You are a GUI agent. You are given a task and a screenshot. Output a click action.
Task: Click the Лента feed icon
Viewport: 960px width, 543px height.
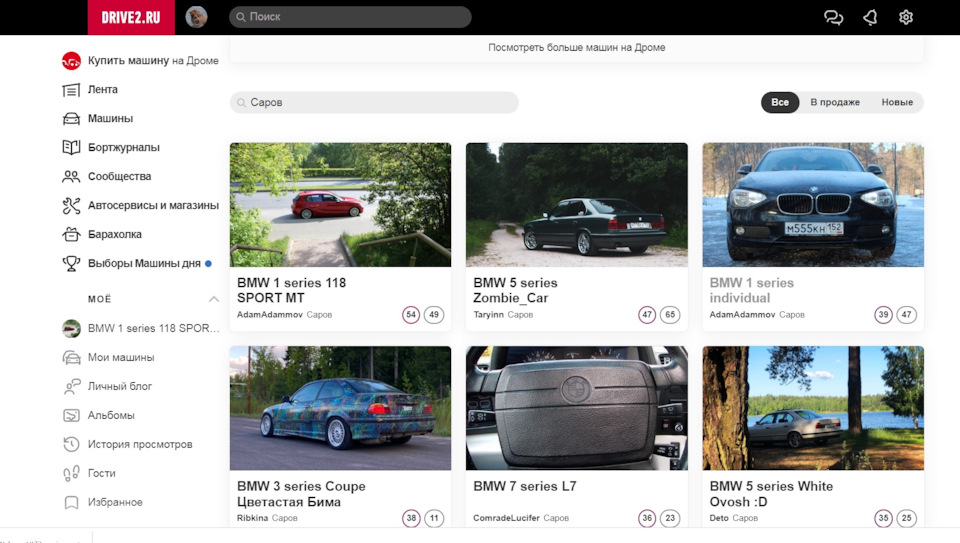(71, 90)
